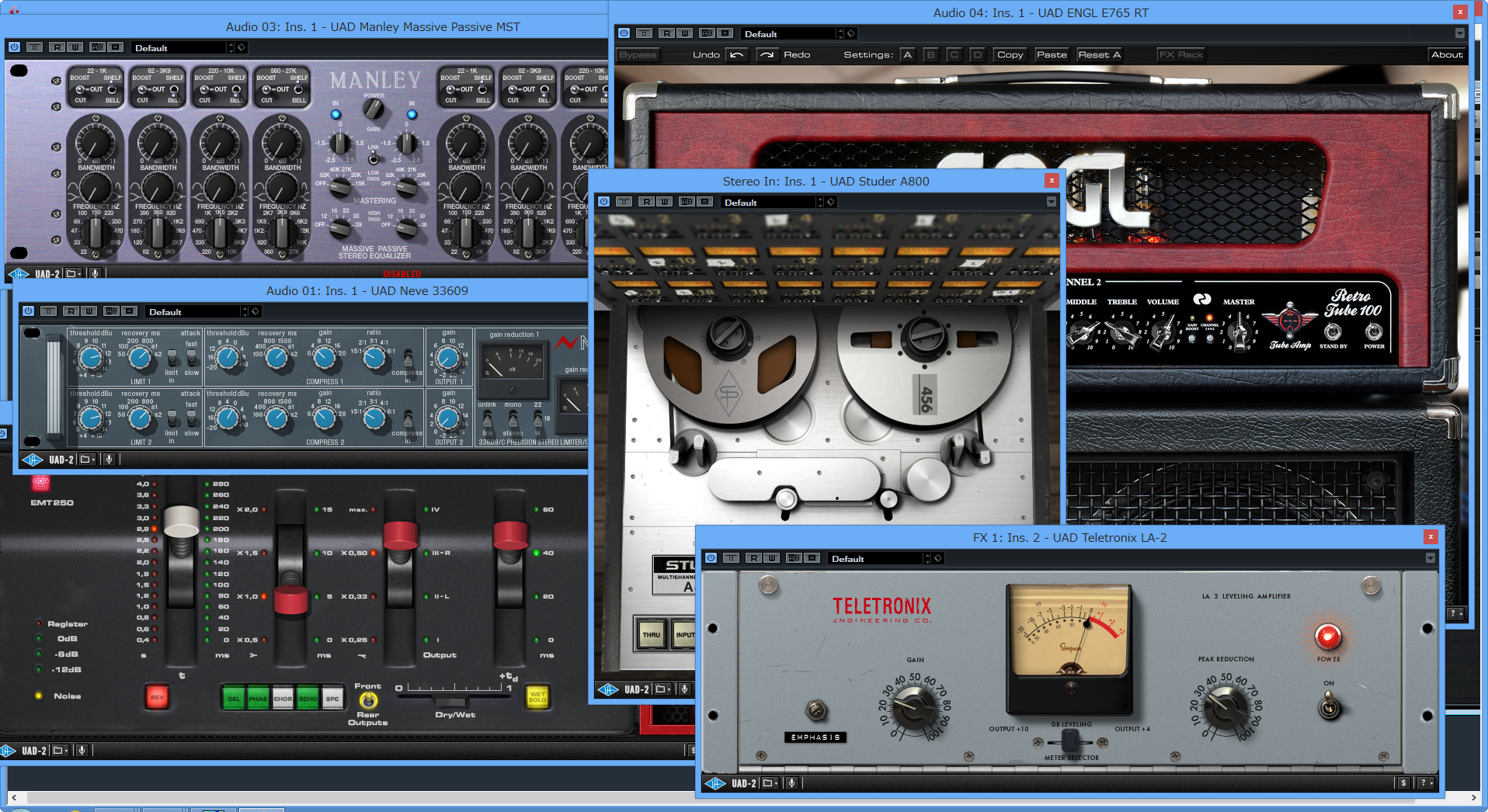Toggle Standby switch on ENGL amp
Viewport: 1488px width, 812px height.
click(1333, 332)
